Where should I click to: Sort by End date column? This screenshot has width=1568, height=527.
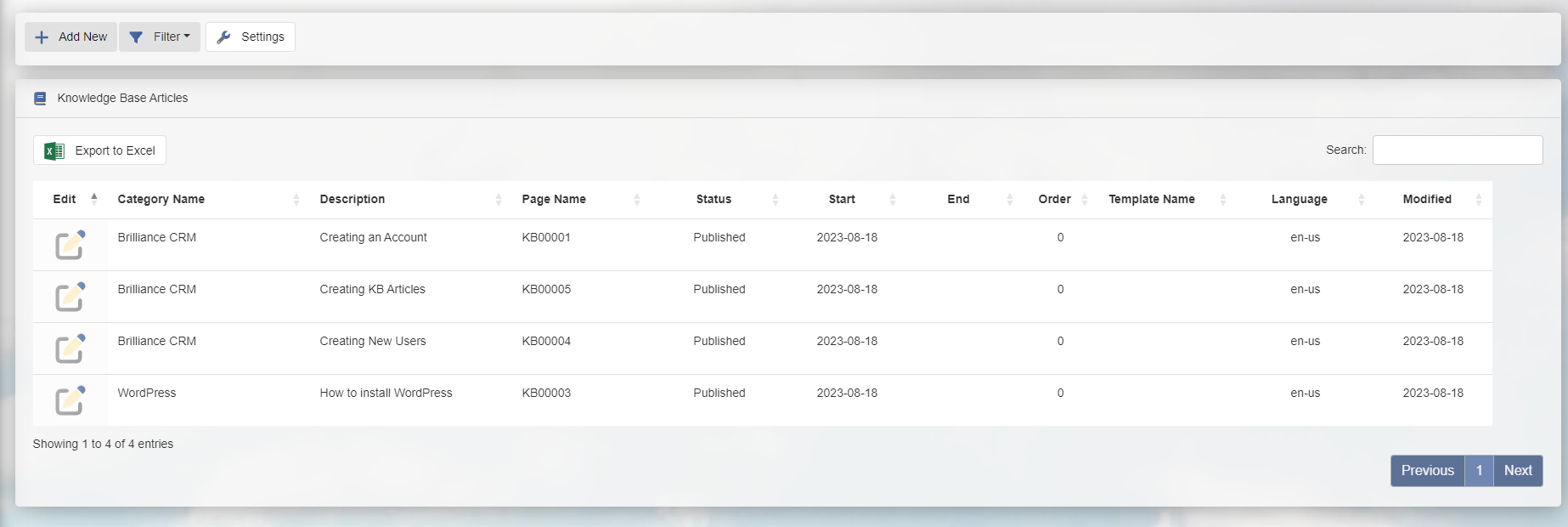point(964,199)
